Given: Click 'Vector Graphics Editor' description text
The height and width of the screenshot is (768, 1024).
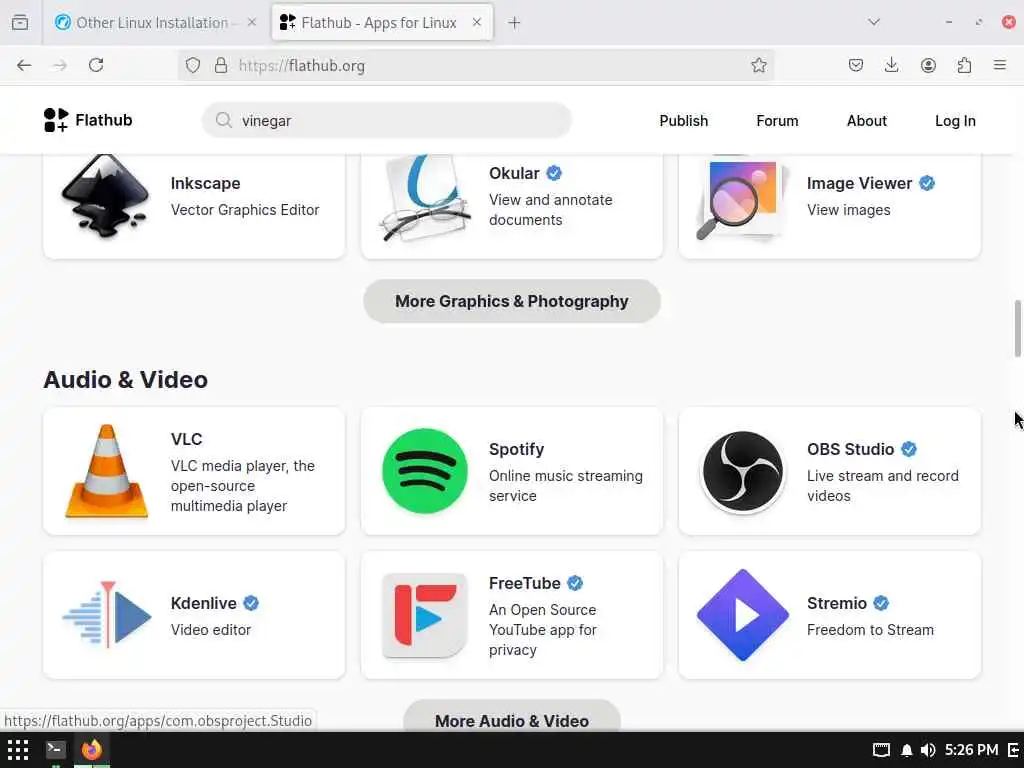Looking at the screenshot, I should tap(245, 210).
